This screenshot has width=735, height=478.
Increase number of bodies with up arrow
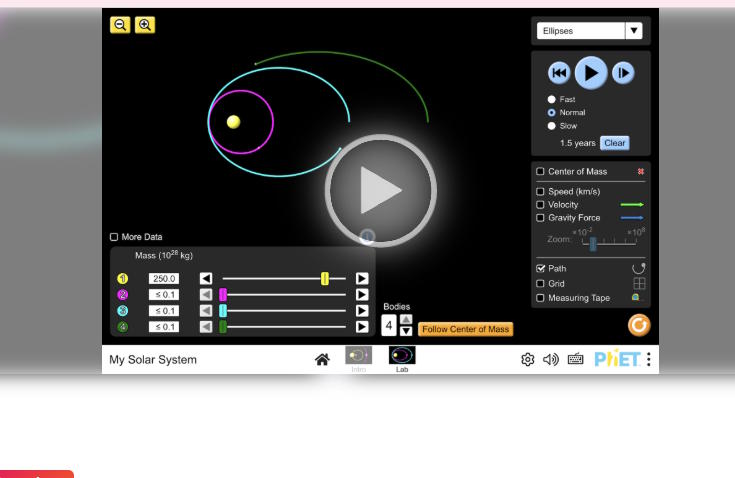[406, 319]
